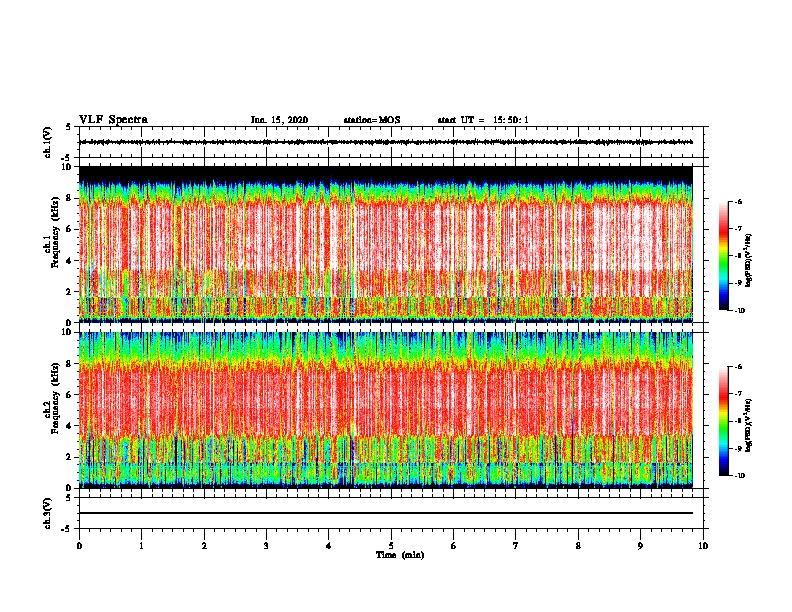
Task: Click the "7" tick on the time axis
Action: tap(516, 546)
